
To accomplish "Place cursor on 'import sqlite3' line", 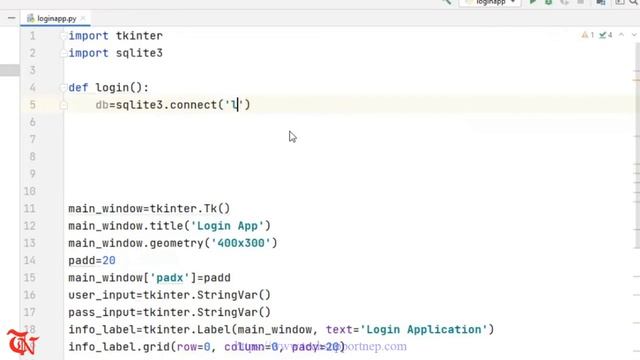I will pos(116,53).
